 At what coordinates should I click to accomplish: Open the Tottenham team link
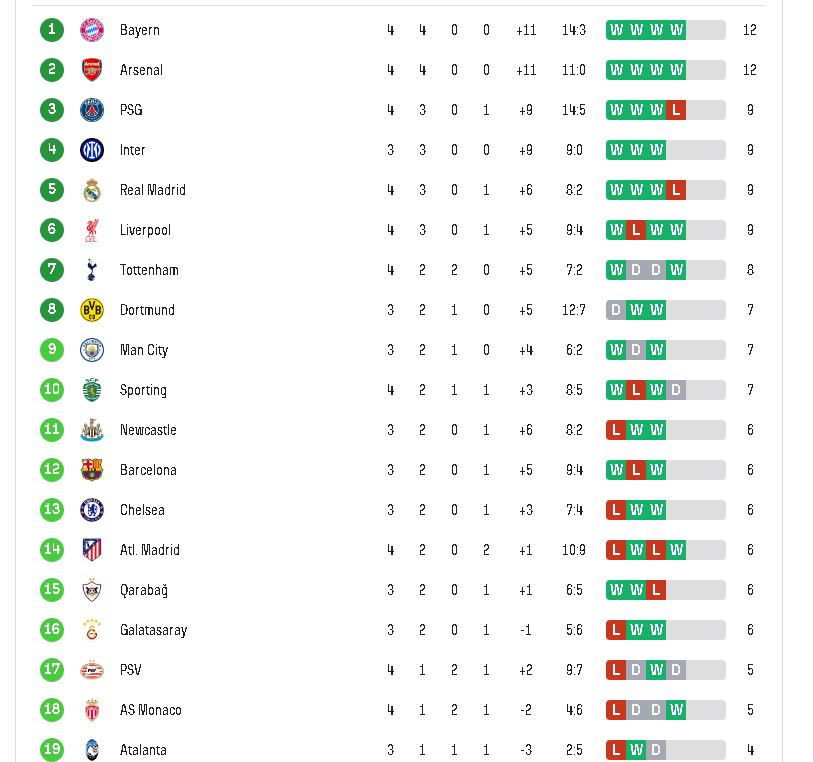pos(149,270)
